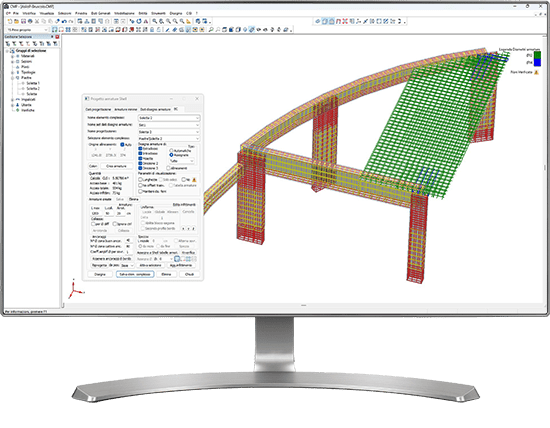Click the yellow warning triangle in dialog
Viewport: 550px width, 428px height.
tap(194, 180)
